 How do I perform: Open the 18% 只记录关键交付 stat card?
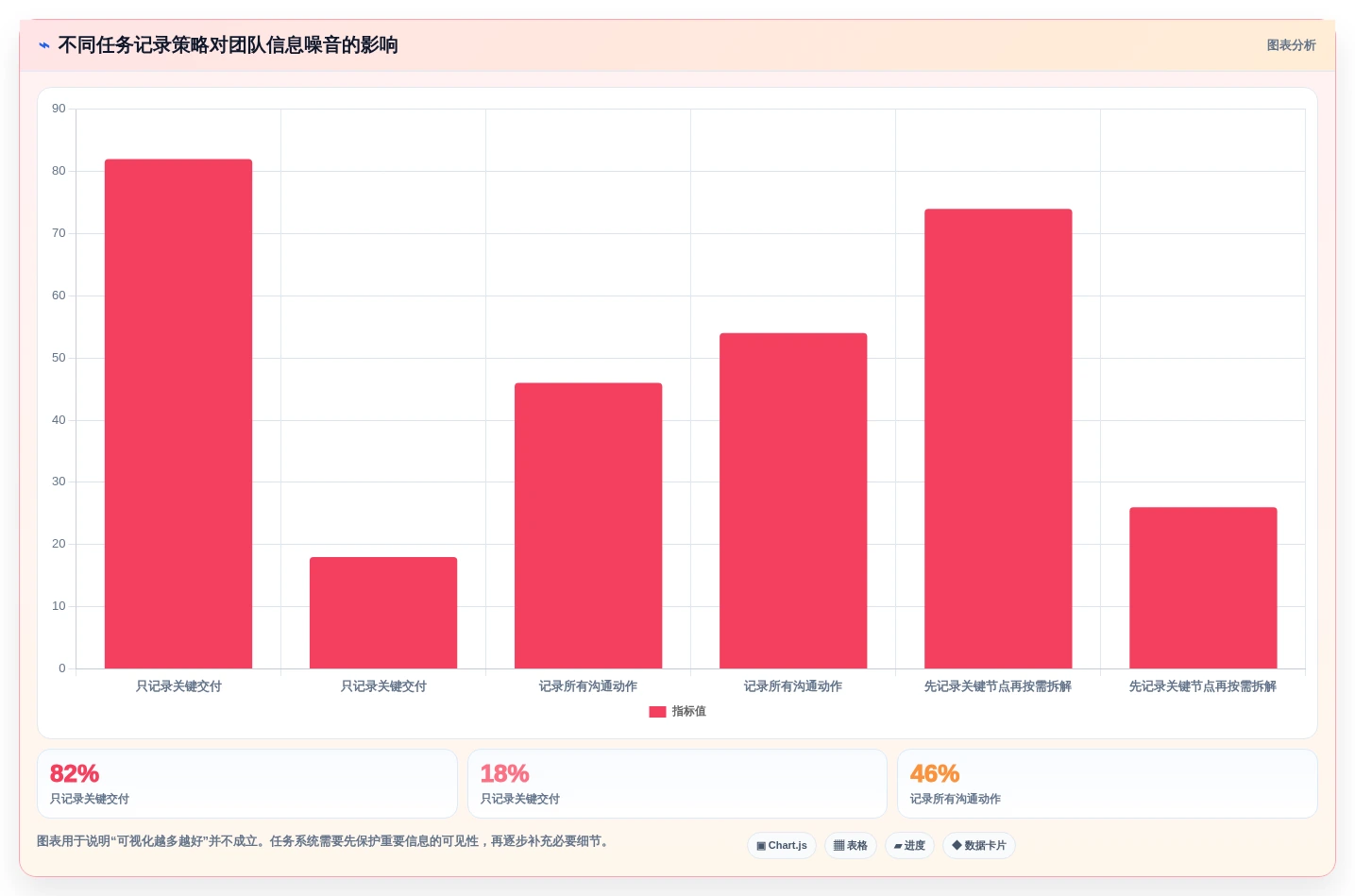pyautogui.click(x=677, y=784)
